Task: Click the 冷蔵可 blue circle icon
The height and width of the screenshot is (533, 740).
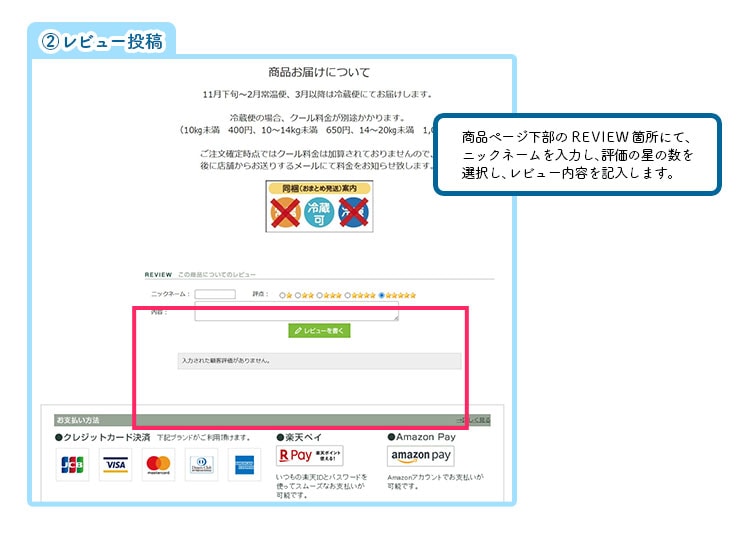Action: [318, 213]
